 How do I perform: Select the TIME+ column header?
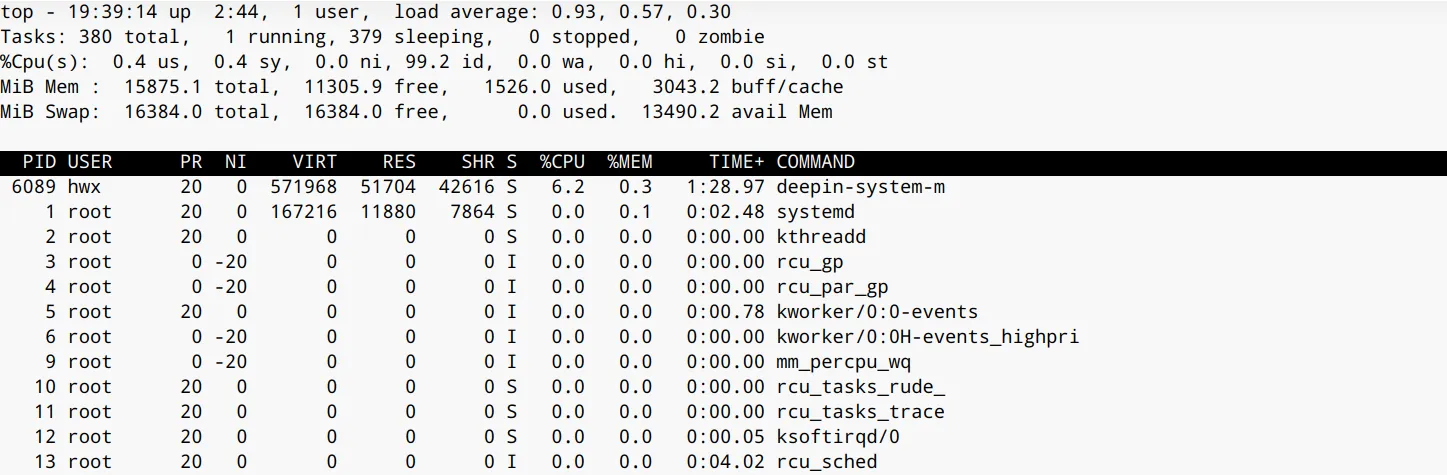tap(736, 162)
